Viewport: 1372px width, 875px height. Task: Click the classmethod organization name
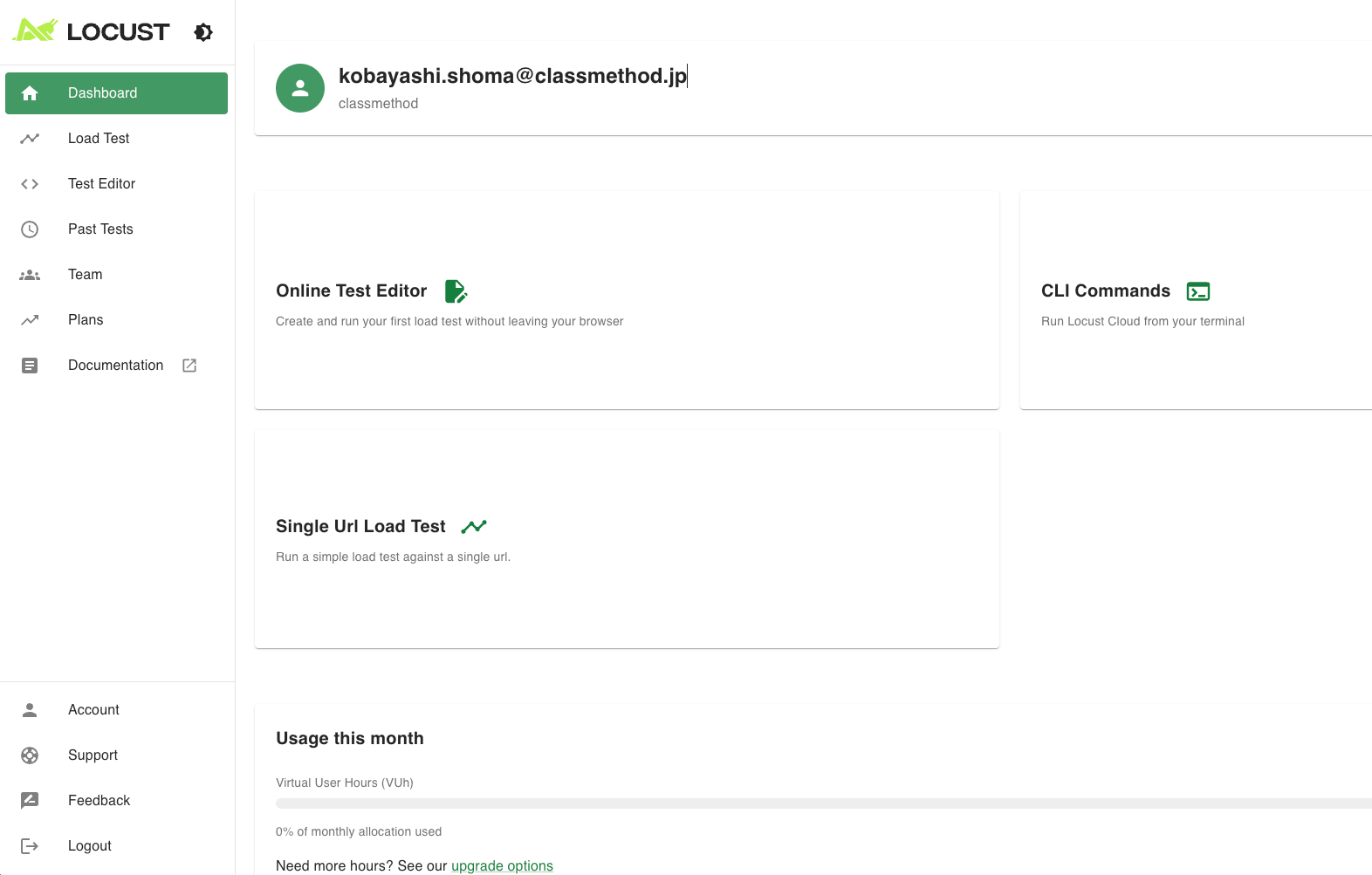(378, 104)
